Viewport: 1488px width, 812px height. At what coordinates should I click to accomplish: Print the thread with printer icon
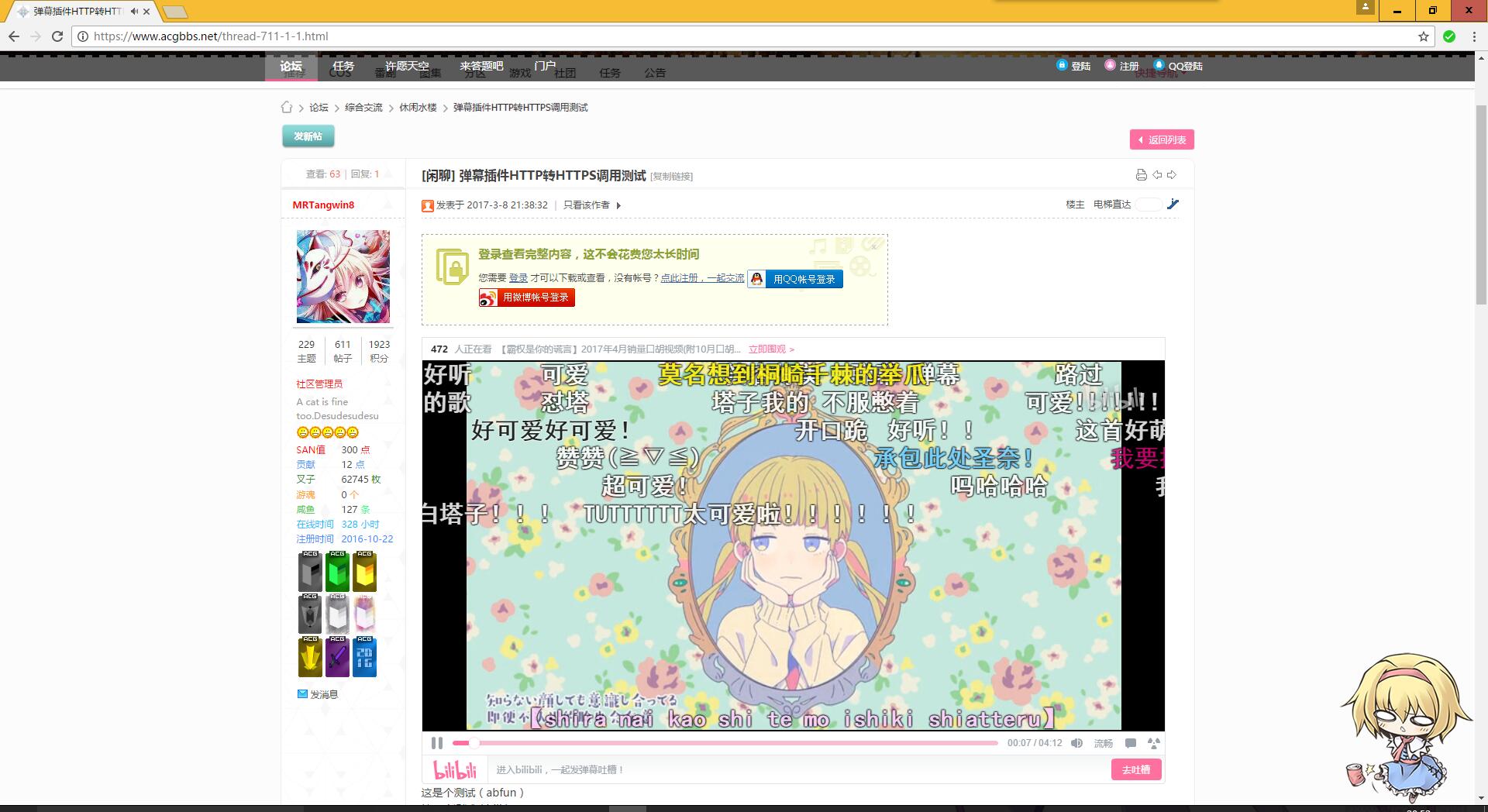tap(1141, 175)
